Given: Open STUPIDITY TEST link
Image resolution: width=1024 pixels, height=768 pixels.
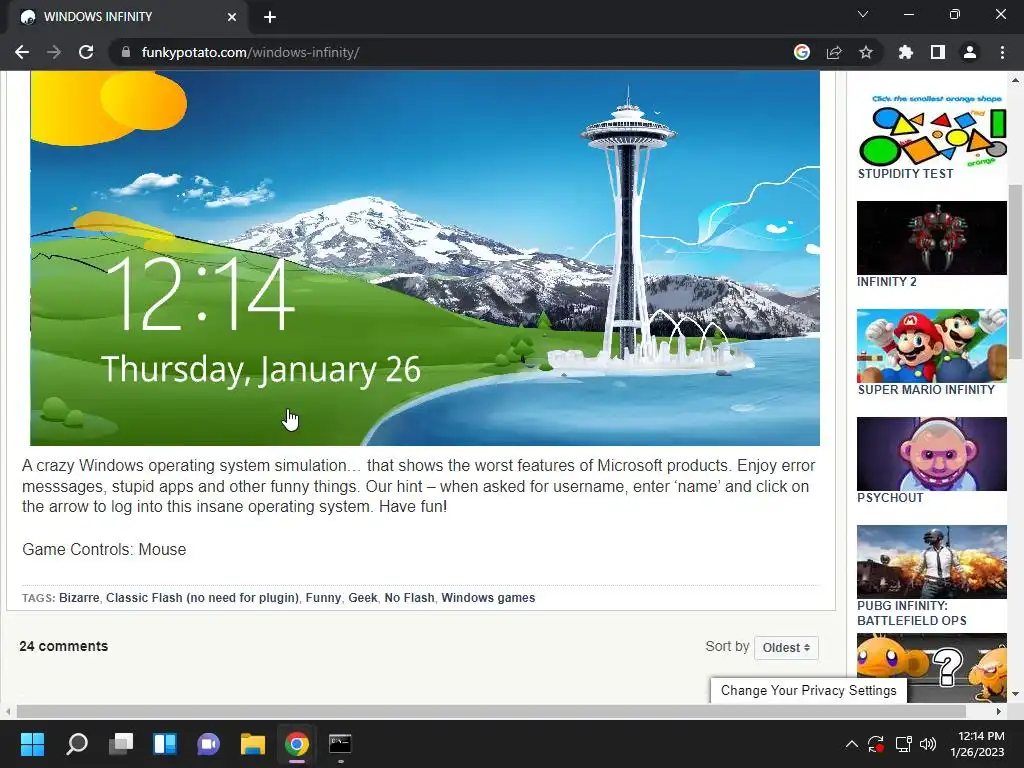Looking at the screenshot, I should tap(905, 174).
